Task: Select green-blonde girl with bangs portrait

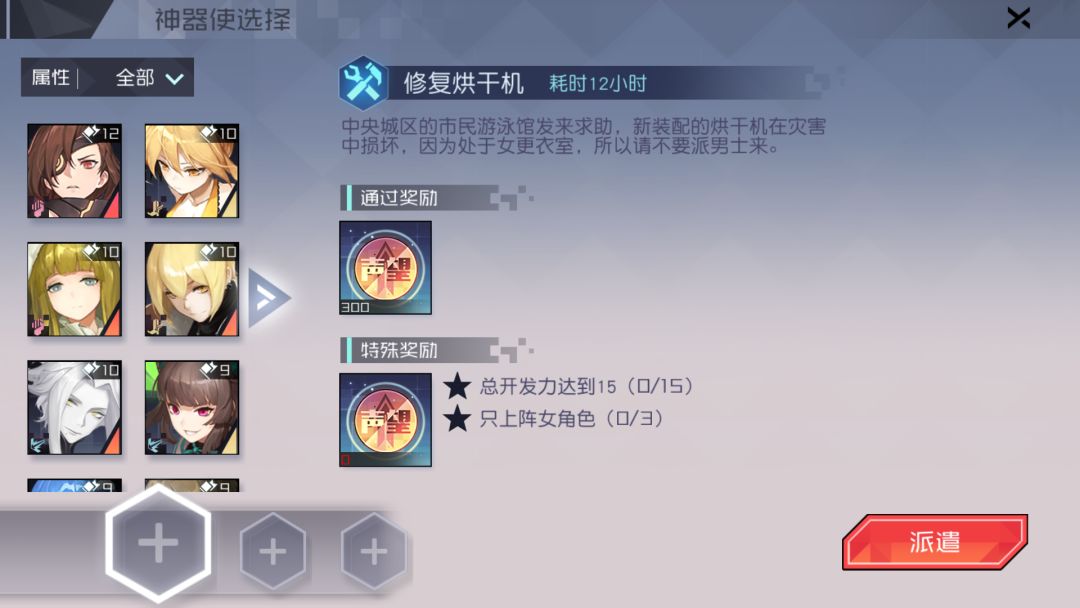Action: coord(74,289)
